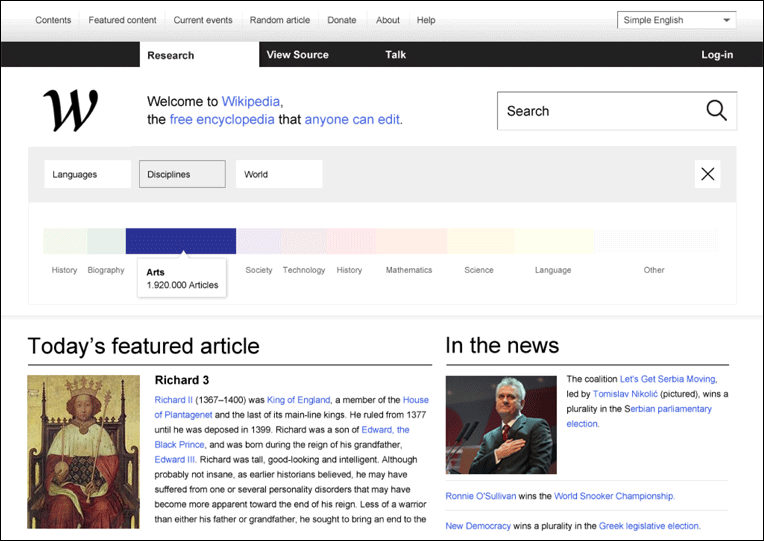This screenshot has height=541, width=764.
Task: Click the Log-in button
Action: [x=717, y=55]
